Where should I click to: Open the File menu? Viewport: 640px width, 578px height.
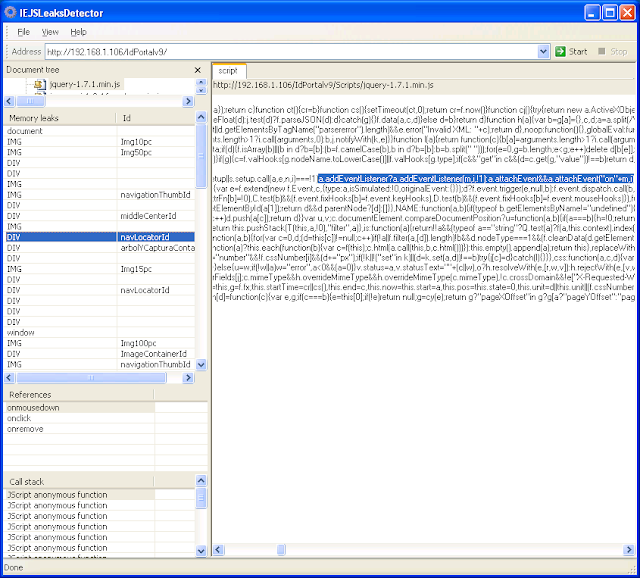(x=23, y=32)
